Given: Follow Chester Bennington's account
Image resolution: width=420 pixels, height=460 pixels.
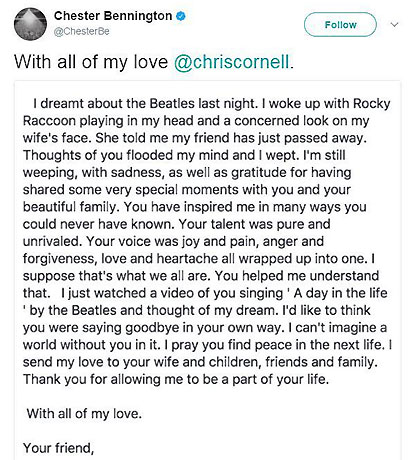Looking at the screenshot, I should [x=340, y=25].
